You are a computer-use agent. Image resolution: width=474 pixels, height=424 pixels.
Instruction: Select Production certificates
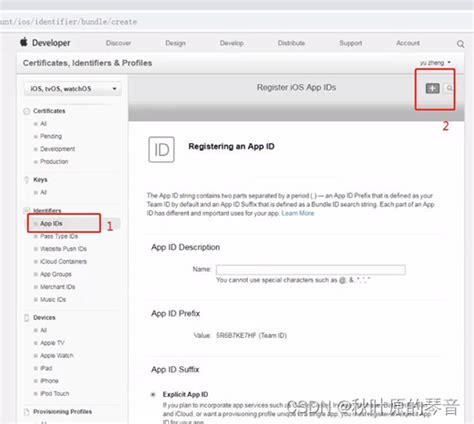[54, 162]
